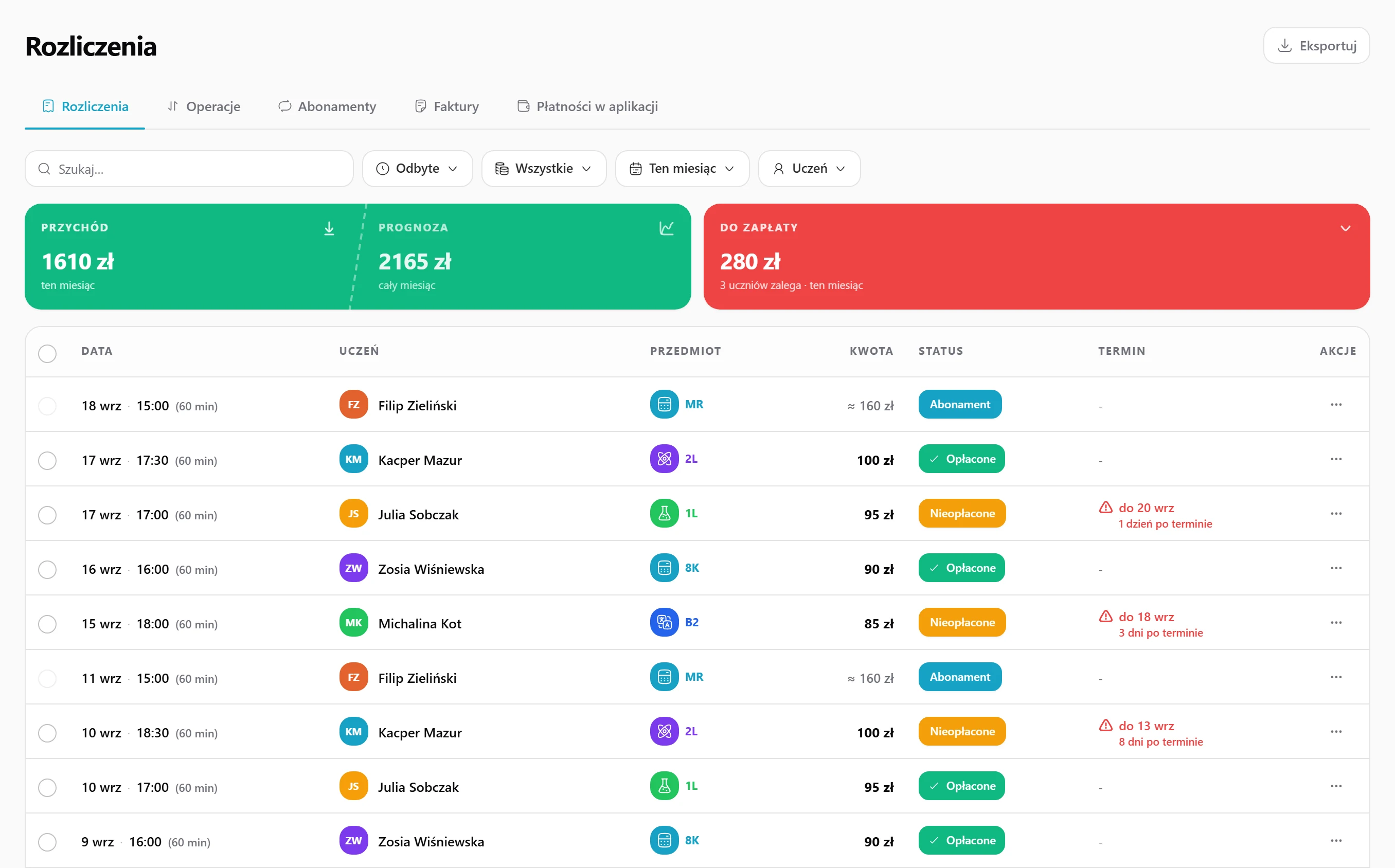Click the Szukaj search field
The width and height of the screenshot is (1395, 868).
189,169
